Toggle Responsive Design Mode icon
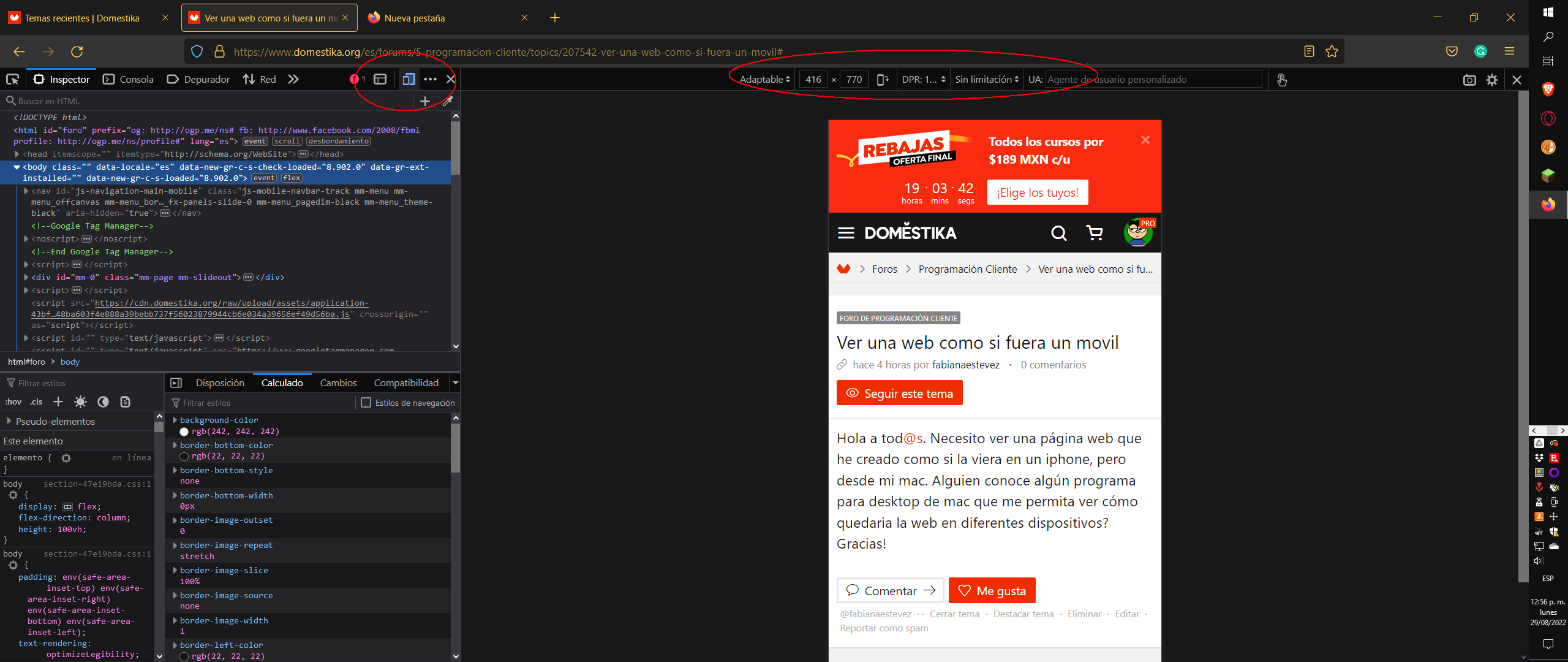This screenshot has width=1568, height=662. tap(409, 79)
